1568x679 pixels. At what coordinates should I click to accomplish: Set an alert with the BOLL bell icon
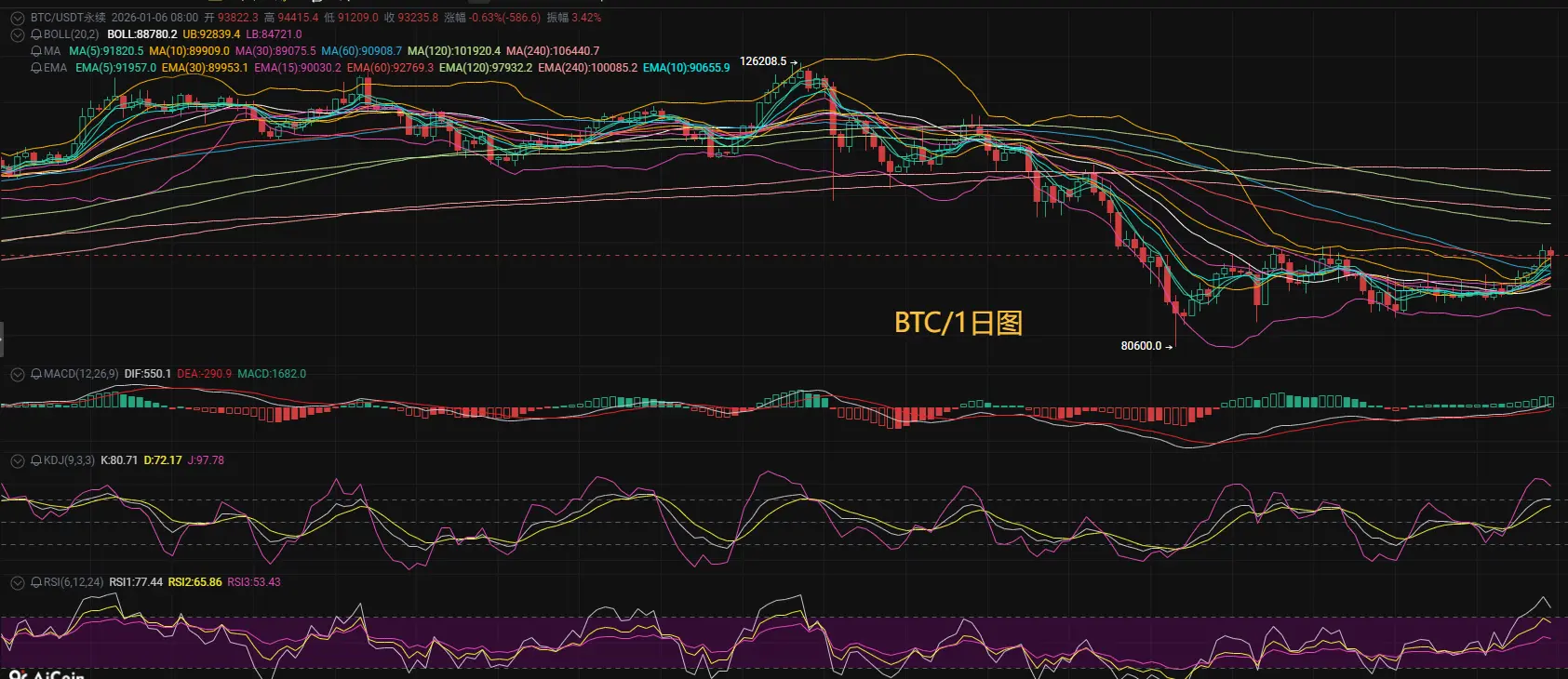(36, 34)
